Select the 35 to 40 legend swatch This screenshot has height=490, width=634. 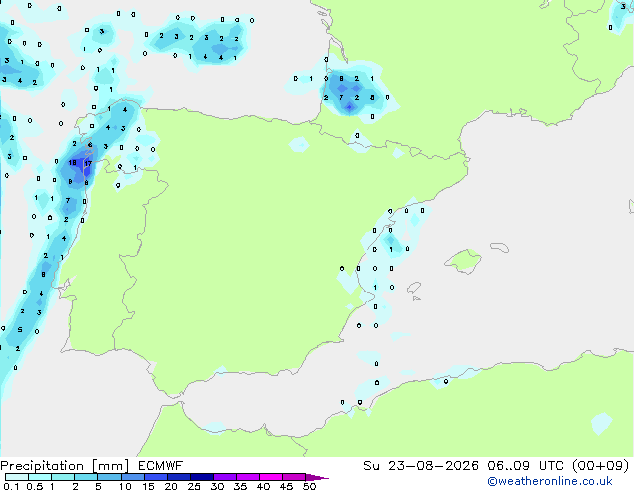(x=247, y=477)
